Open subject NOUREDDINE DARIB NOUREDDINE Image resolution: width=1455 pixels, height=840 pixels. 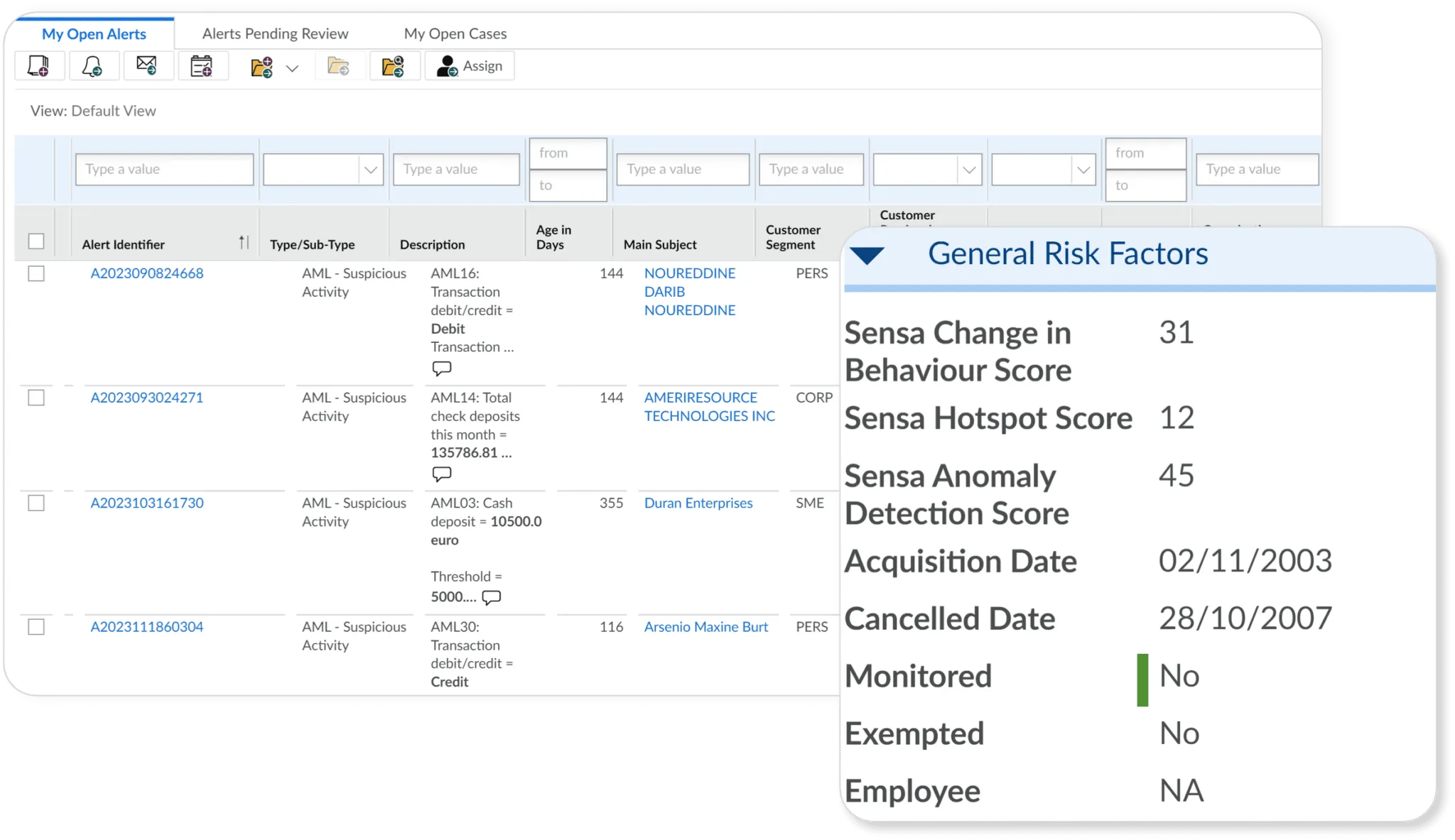(690, 292)
